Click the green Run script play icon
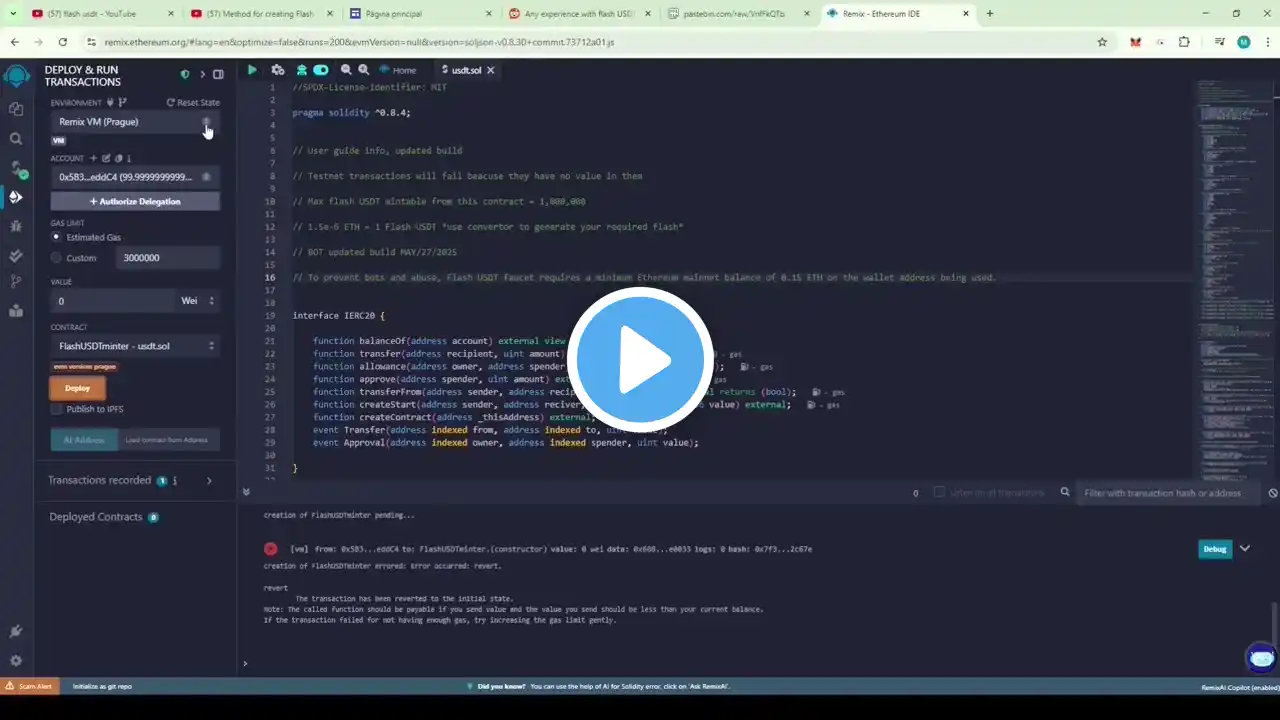The image size is (1280, 720). (x=252, y=70)
